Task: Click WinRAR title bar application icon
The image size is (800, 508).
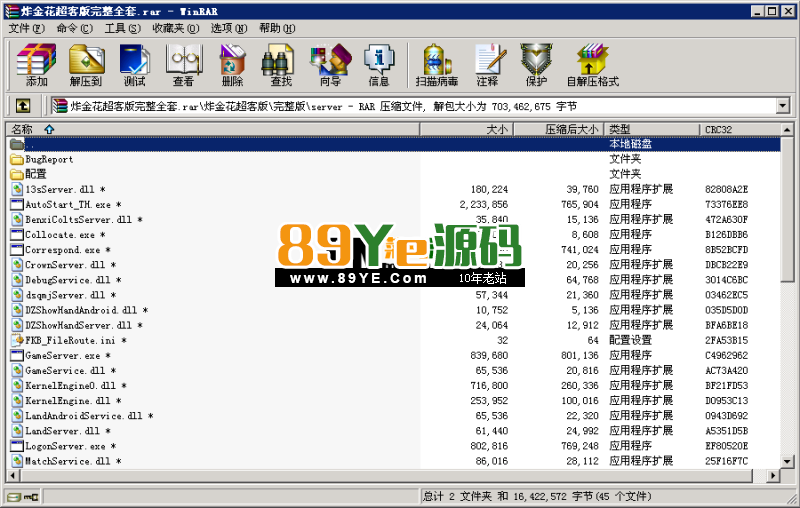Action: (11, 11)
